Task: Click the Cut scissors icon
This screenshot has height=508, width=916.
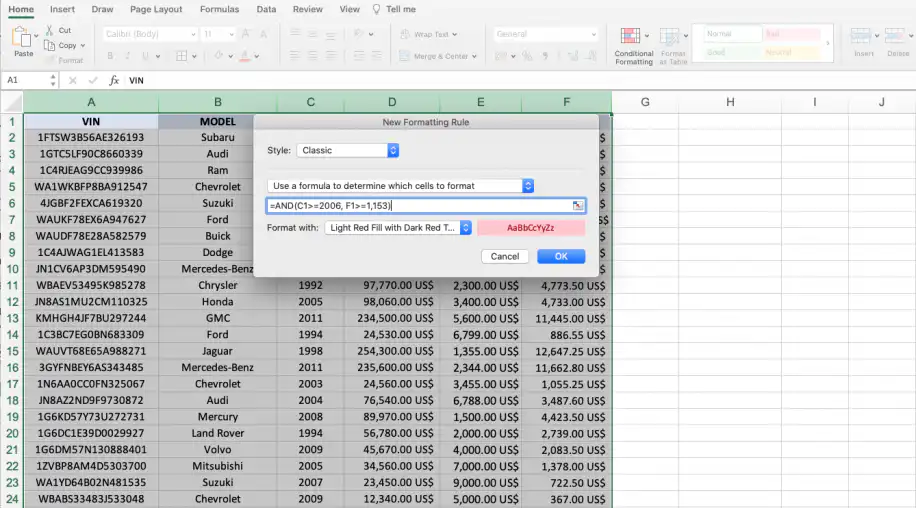Action: pos(50,30)
